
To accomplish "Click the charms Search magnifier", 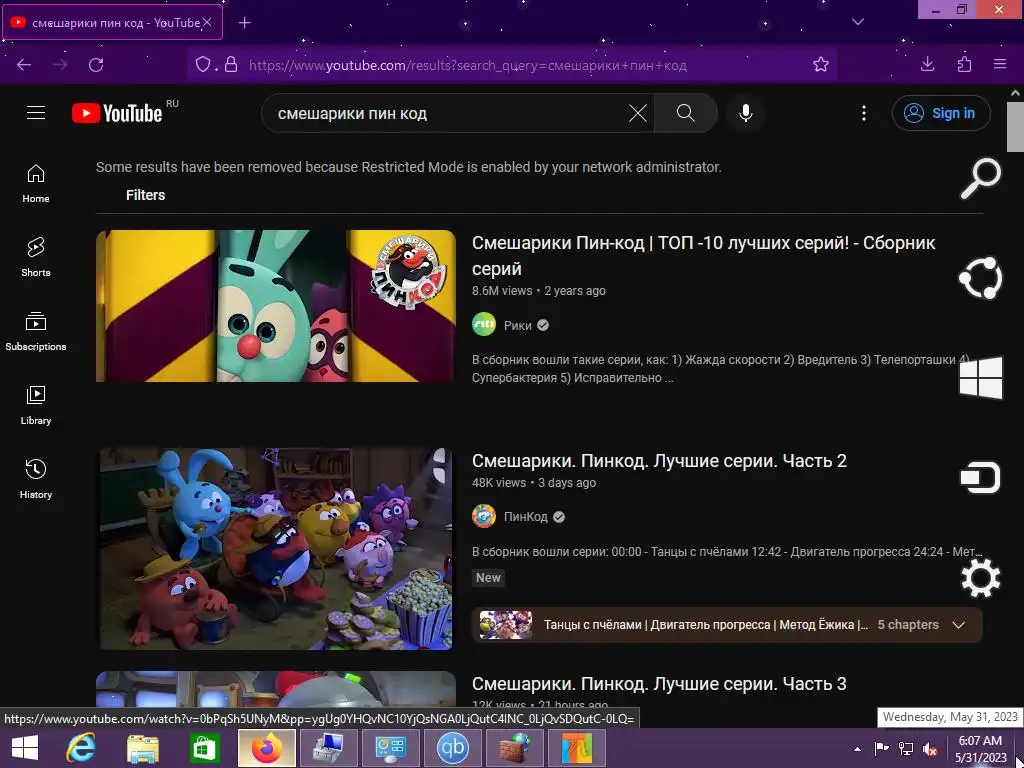I will point(980,178).
